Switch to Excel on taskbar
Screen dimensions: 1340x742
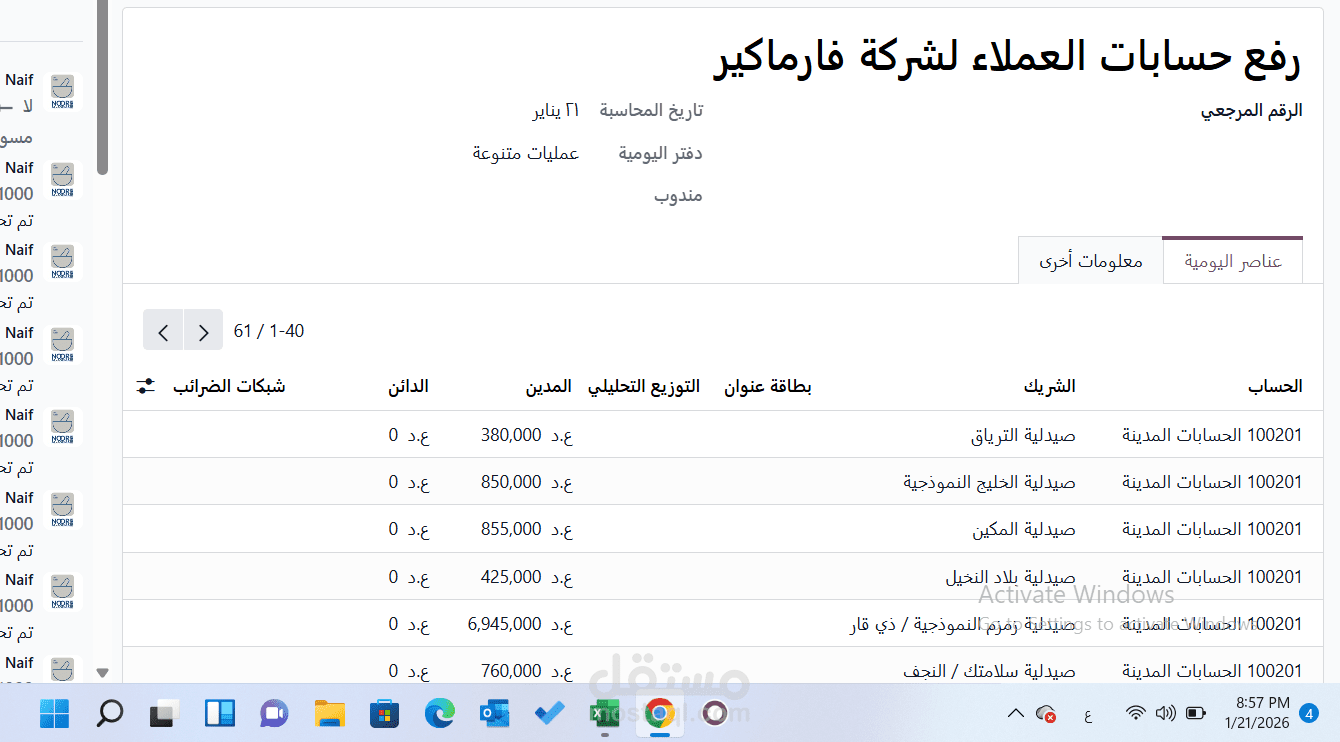click(x=604, y=714)
